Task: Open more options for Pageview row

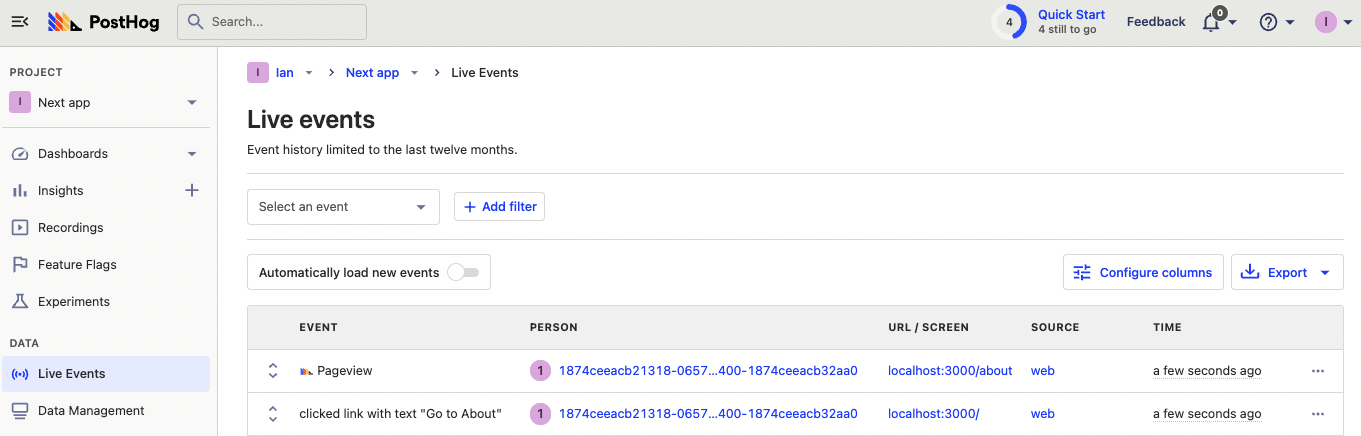Action: coord(1318,371)
